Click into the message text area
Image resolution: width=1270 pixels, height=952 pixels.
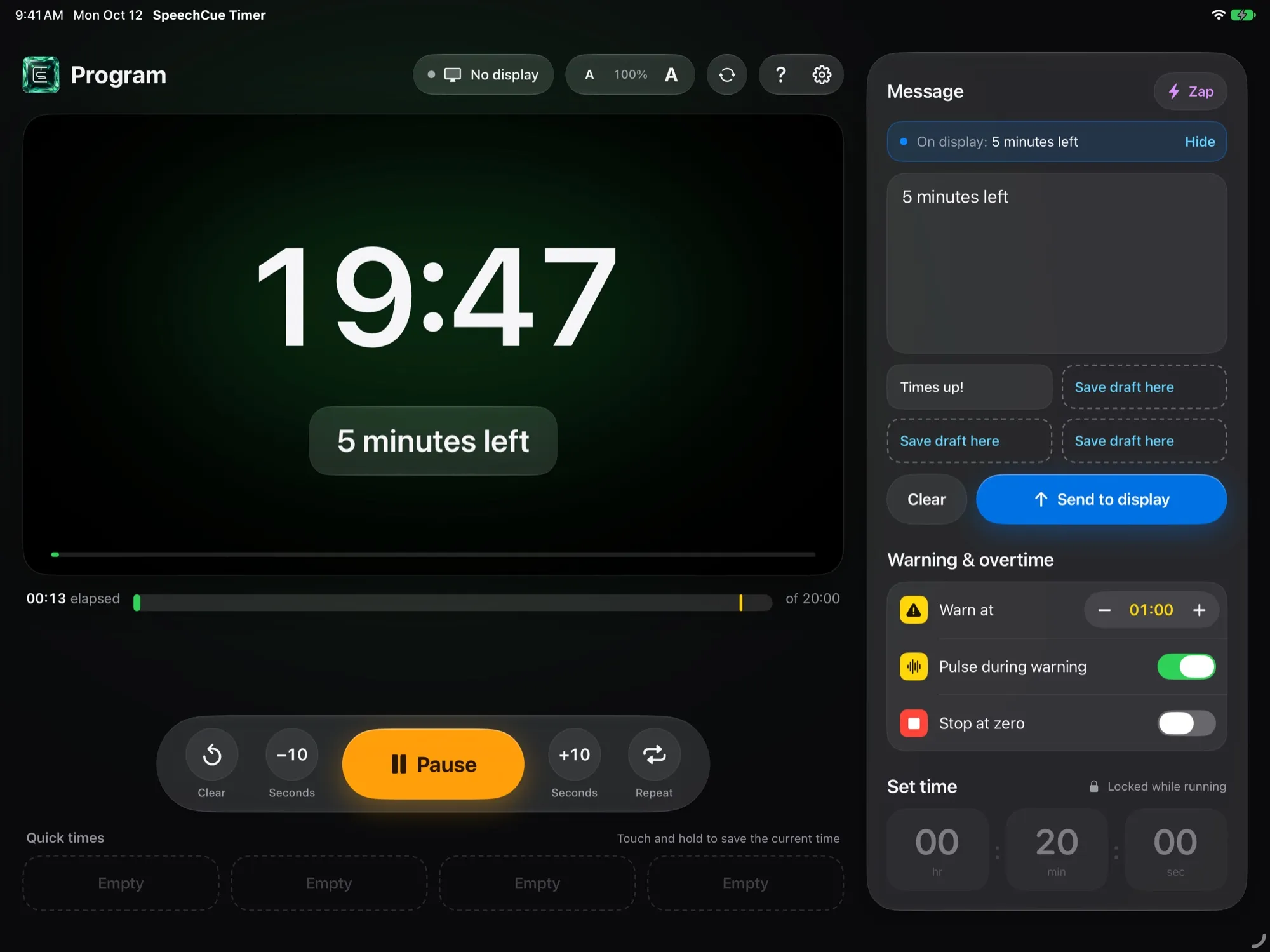tap(1057, 263)
